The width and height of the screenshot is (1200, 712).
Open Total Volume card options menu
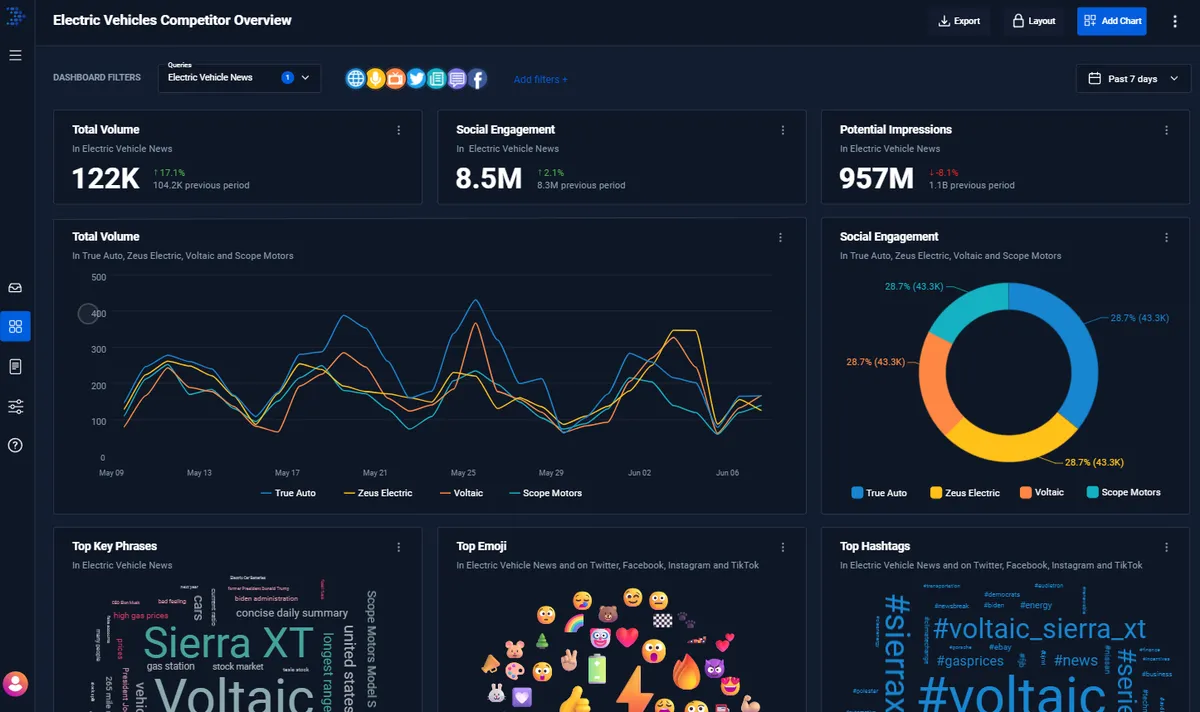click(x=399, y=130)
